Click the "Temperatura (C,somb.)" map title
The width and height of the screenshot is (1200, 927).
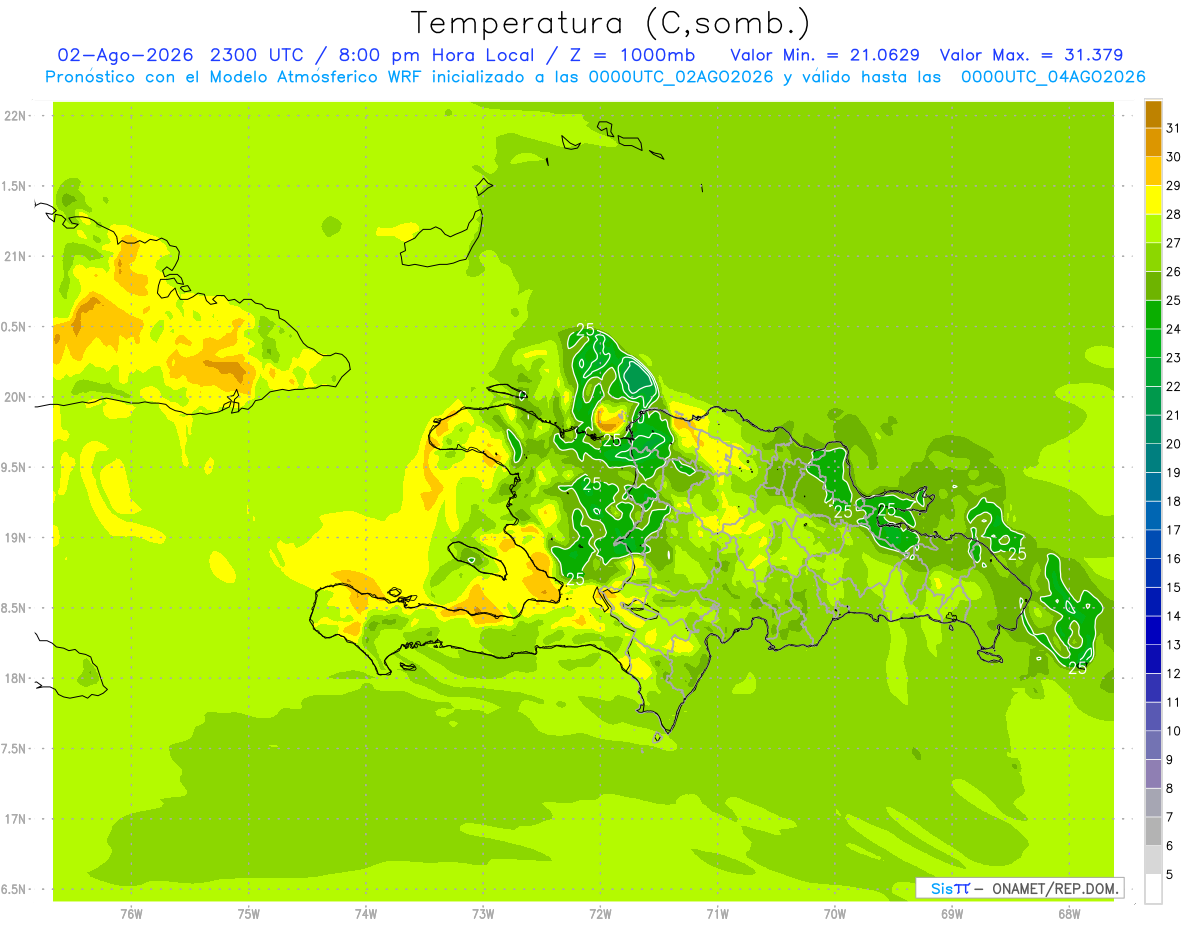[x=610, y=23]
